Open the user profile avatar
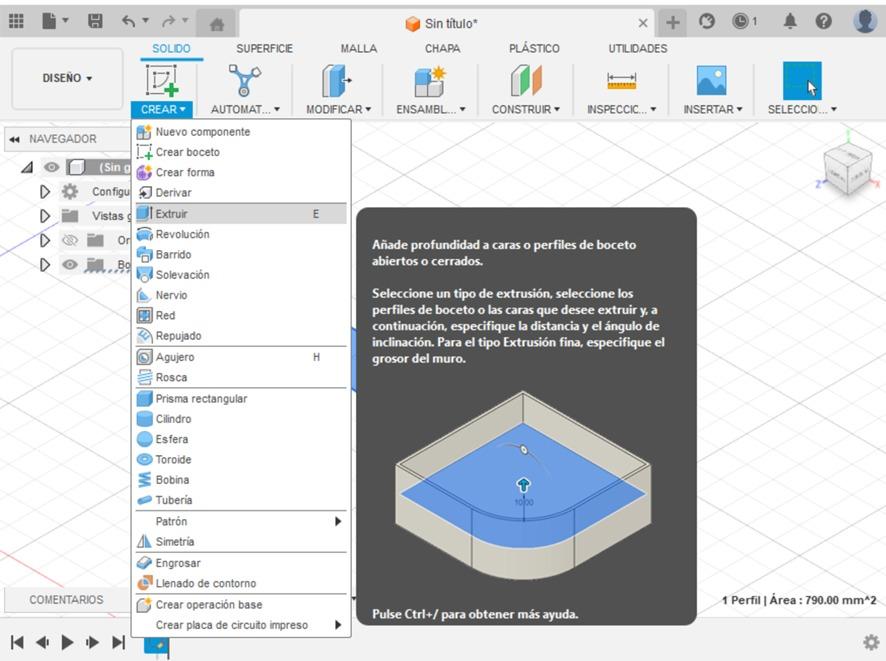 click(x=865, y=21)
